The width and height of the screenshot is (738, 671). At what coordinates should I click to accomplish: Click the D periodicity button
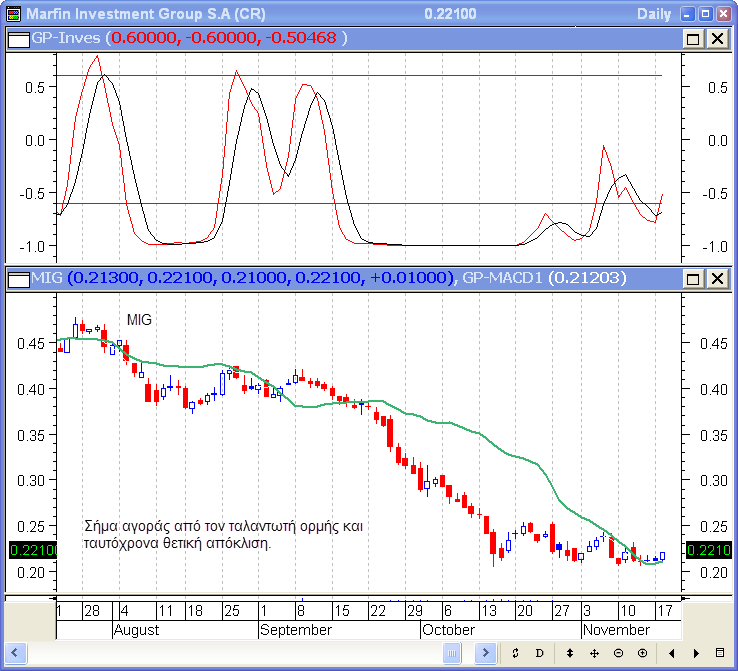pyautogui.click(x=539, y=653)
